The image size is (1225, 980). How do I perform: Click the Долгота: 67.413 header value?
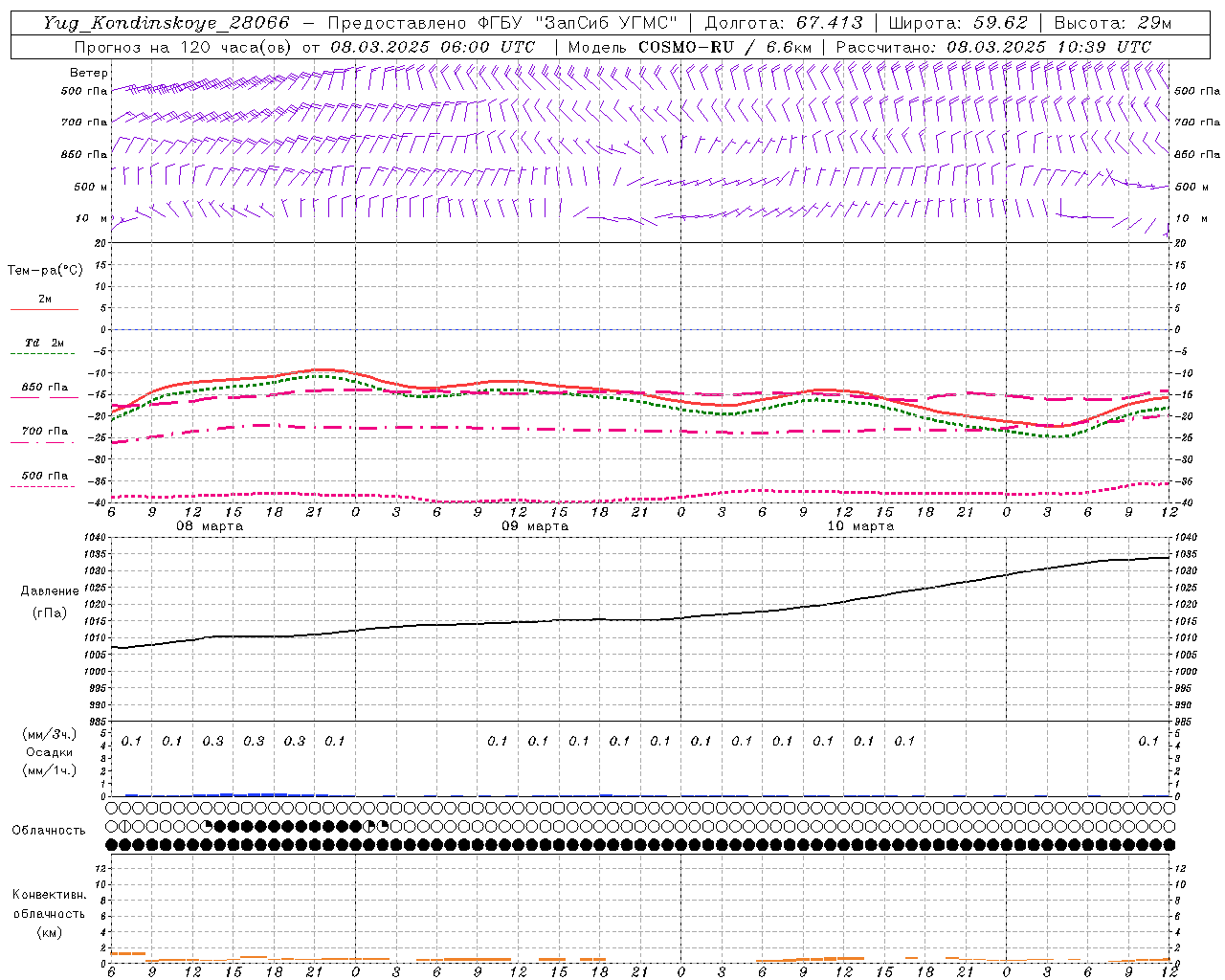coord(784,23)
